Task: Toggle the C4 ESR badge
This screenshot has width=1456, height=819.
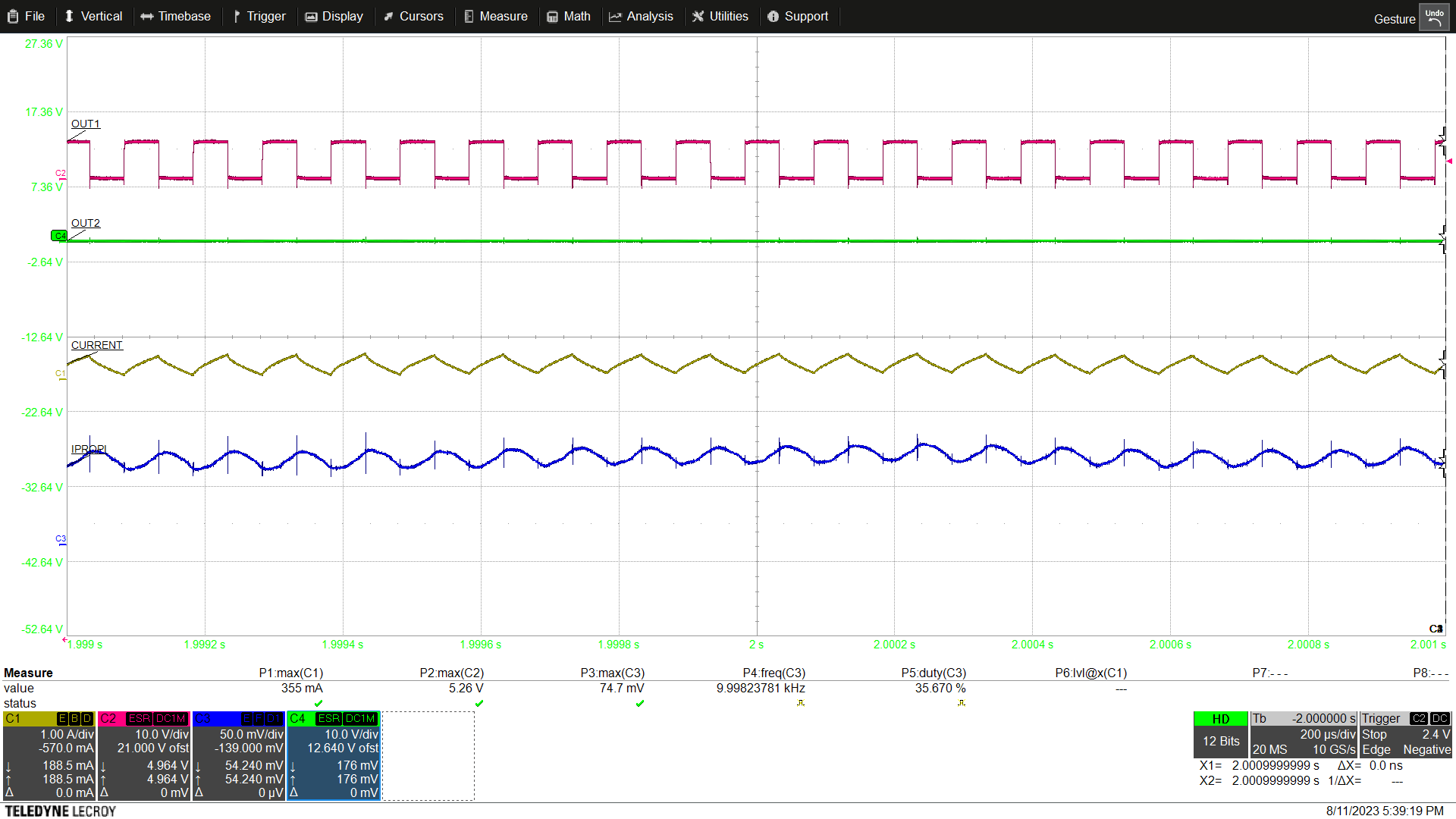Action: coord(328,718)
